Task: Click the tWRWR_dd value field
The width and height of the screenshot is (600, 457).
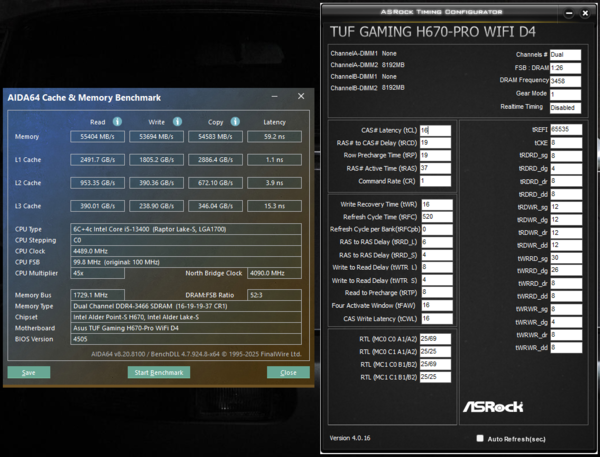Action: pyautogui.click(x=566, y=348)
